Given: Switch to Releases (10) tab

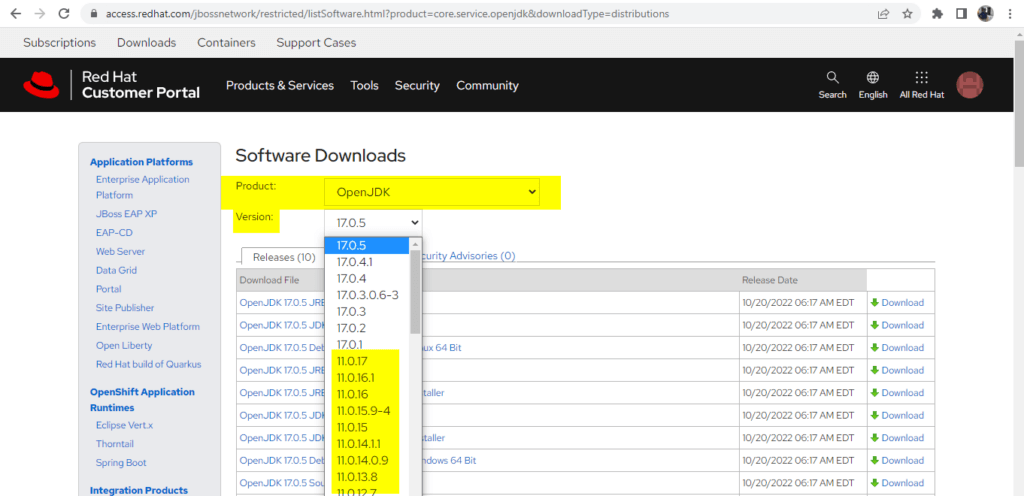Looking at the screenshot, I should click(283, 257).
